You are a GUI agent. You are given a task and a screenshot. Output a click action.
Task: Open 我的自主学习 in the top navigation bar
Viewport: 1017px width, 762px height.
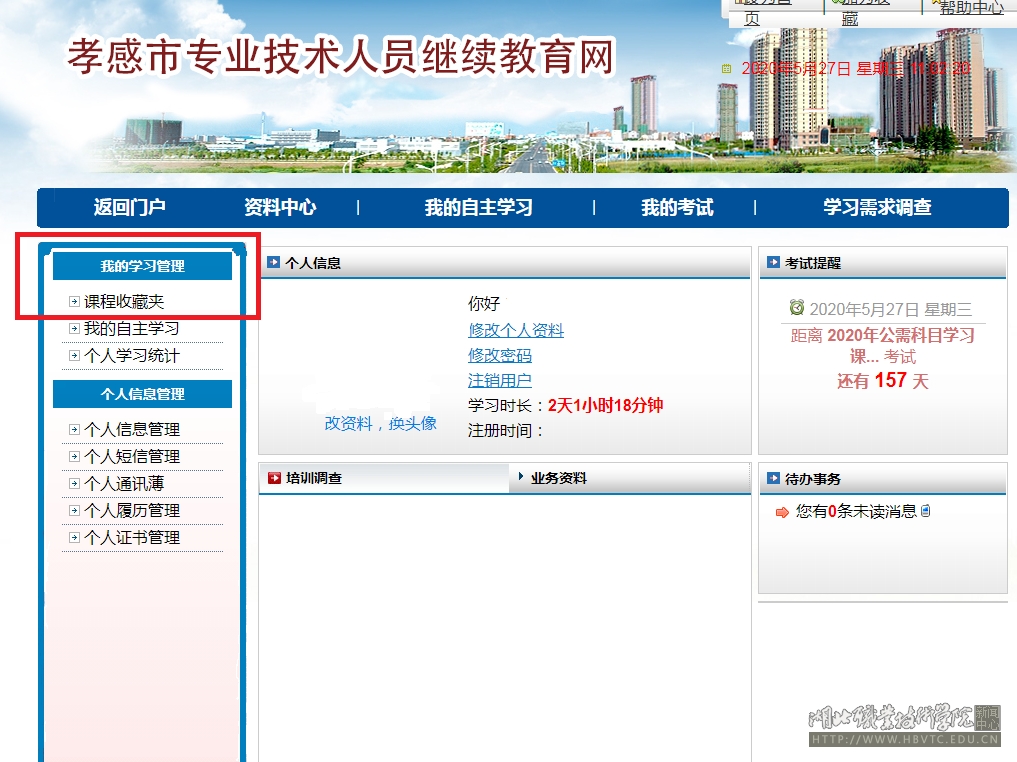coord(478,208)
